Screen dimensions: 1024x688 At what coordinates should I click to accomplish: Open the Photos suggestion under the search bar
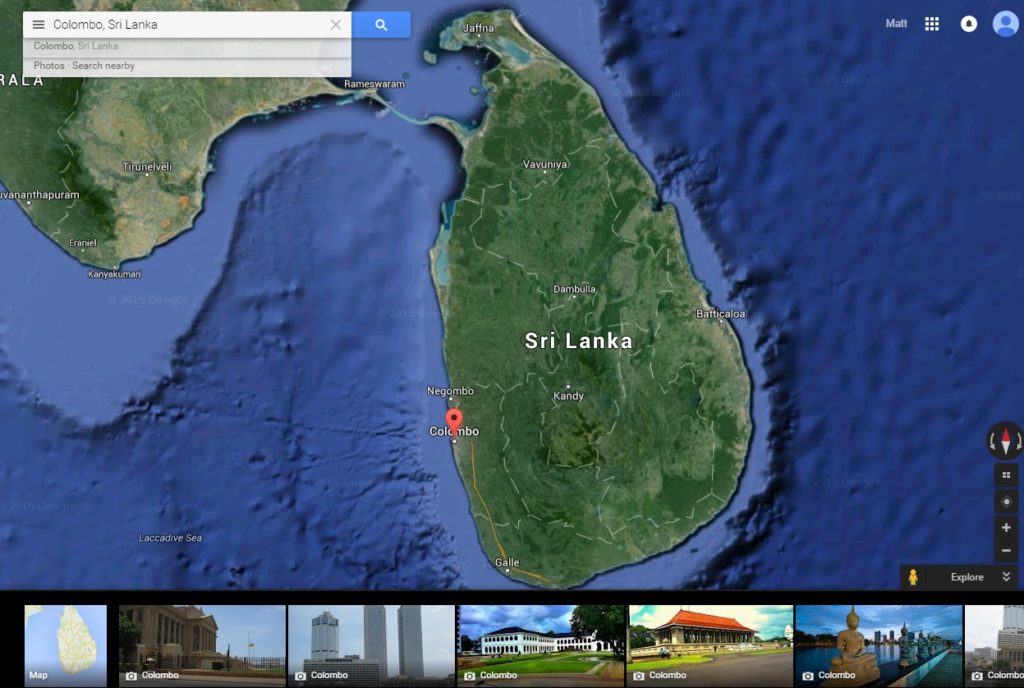click(x=49, y=64)
